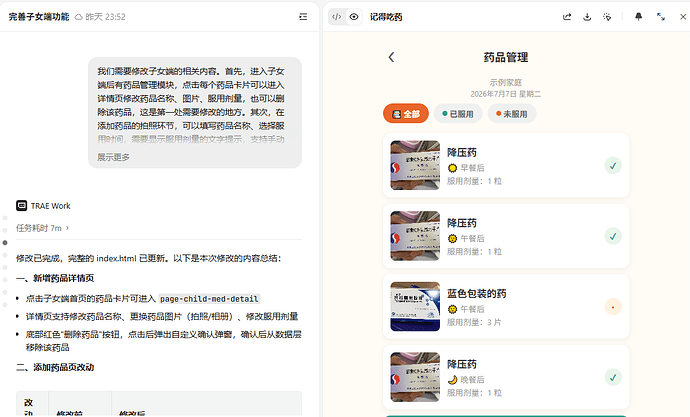Viewport: 690px width, 417px height.
Task: Click the 示例家庭 label
Action: coord(506,82)
